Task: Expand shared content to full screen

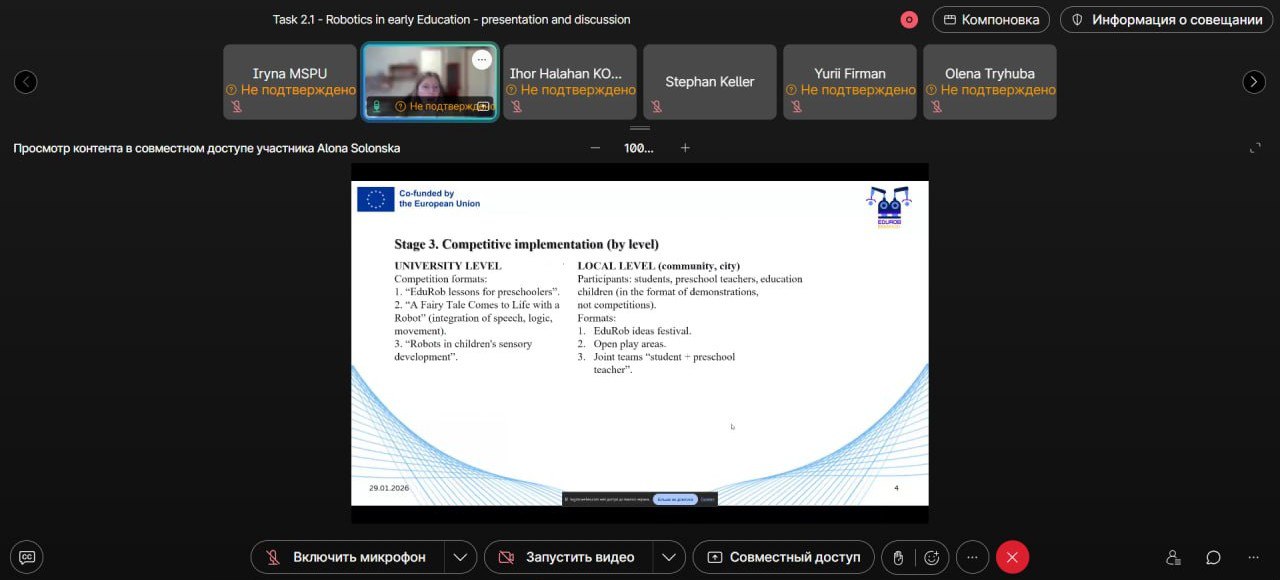Action: (1255, 148)
